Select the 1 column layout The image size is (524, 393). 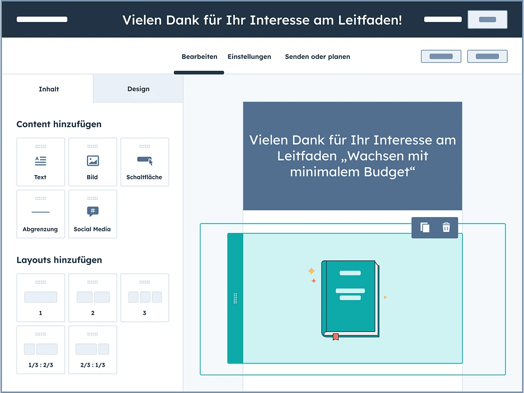(x=40, y=298)
